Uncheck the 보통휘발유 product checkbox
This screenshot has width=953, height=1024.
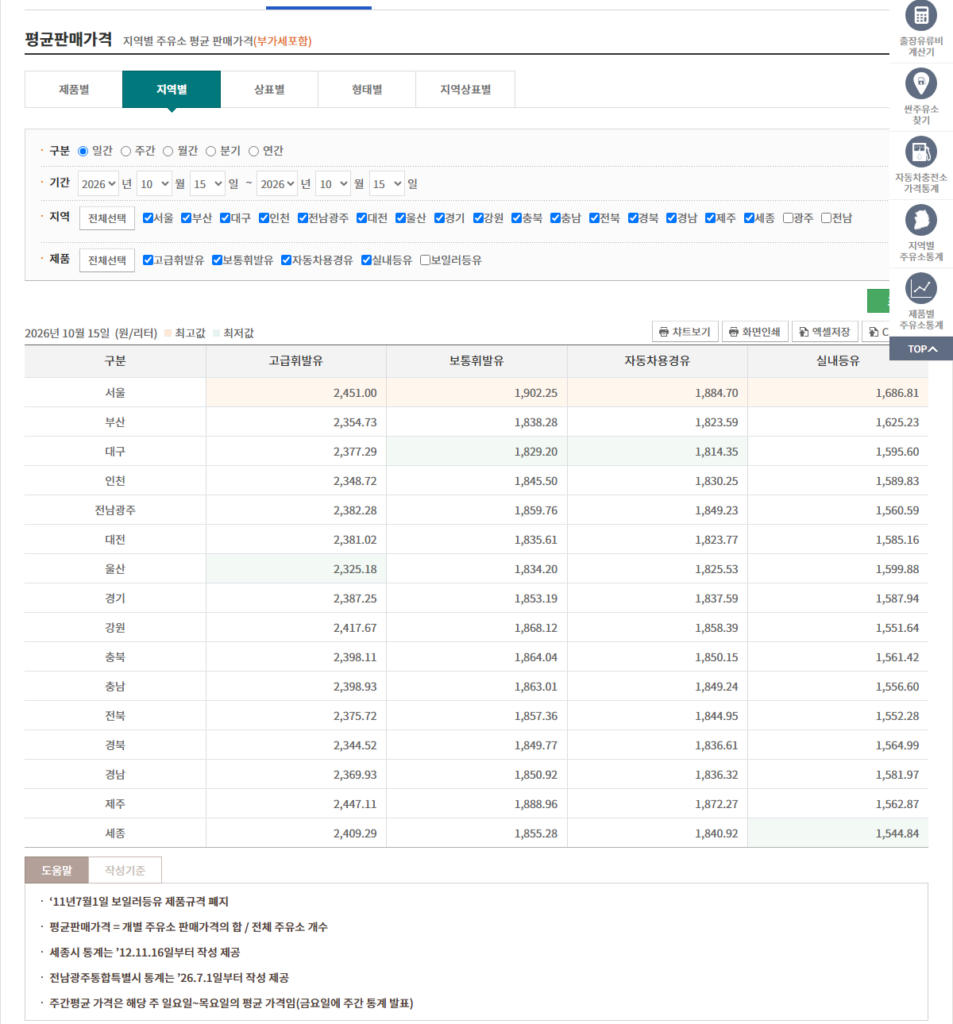click(x=217, y=260)
